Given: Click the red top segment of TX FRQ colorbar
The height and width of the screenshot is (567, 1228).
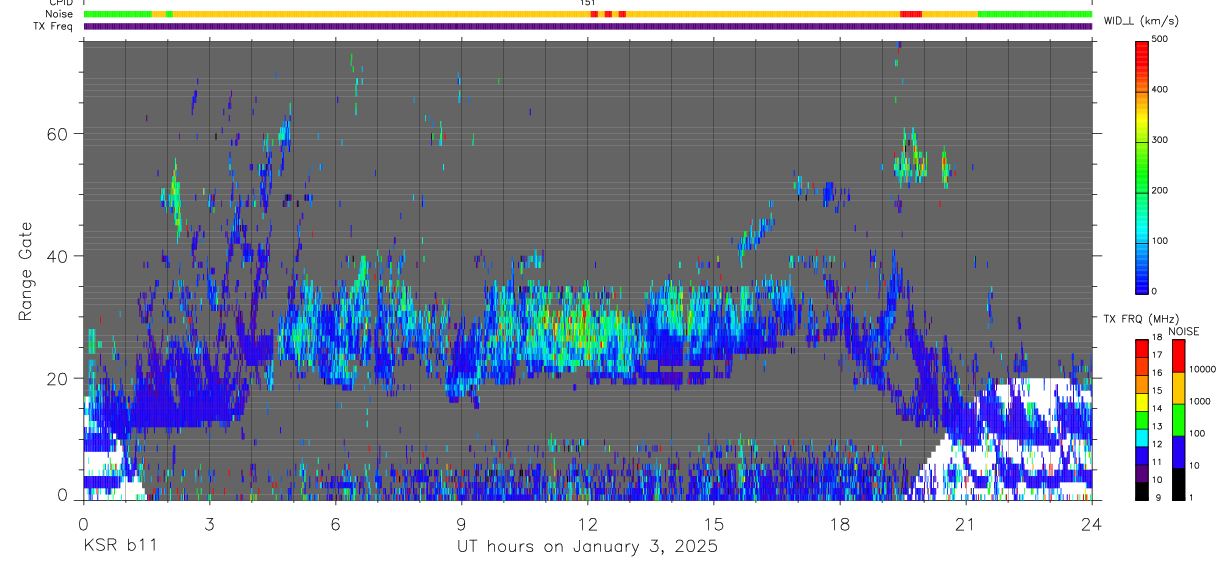Looking at the screenshot, I should [1142, 347].
